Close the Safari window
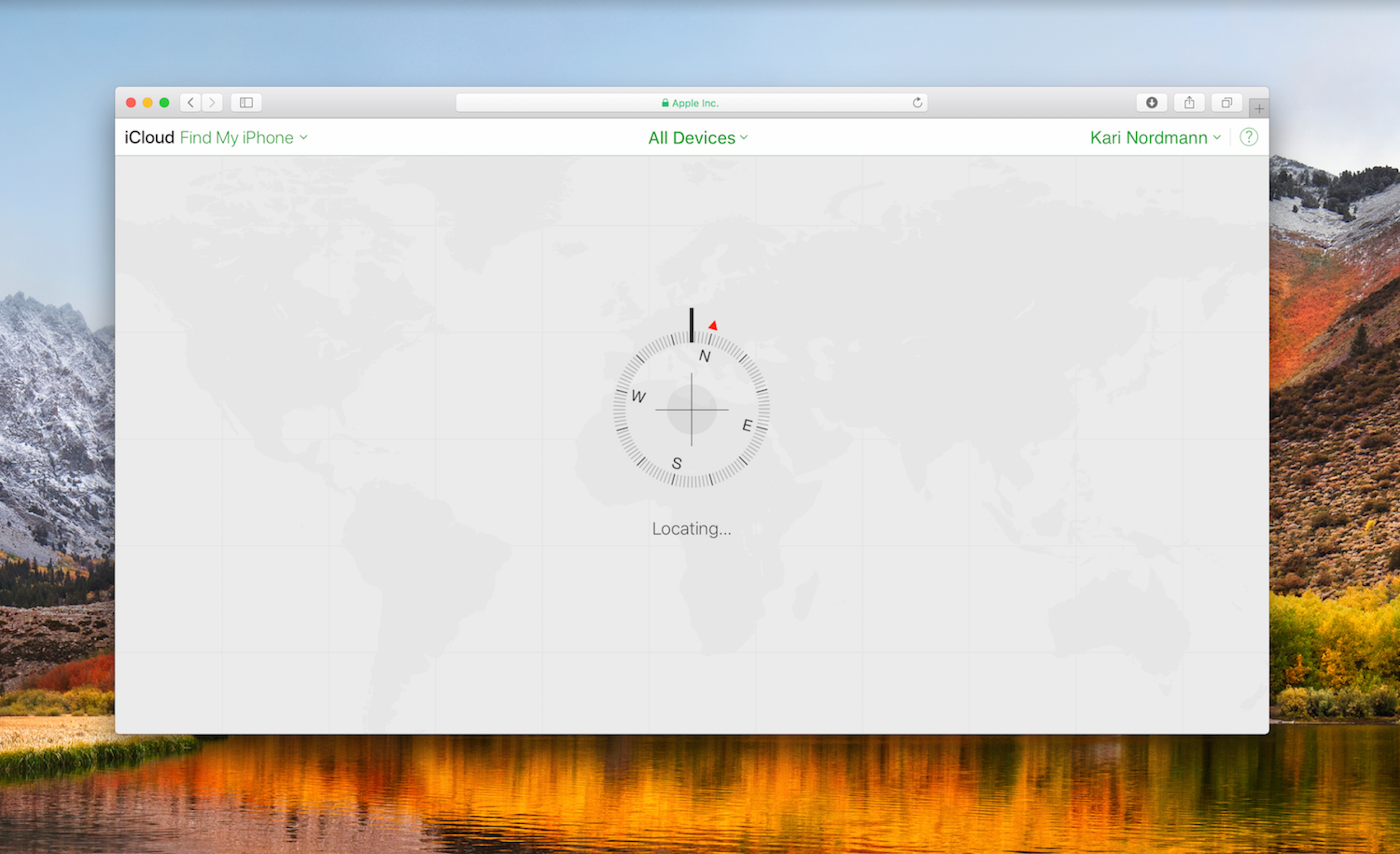 (x=130, y=103)
